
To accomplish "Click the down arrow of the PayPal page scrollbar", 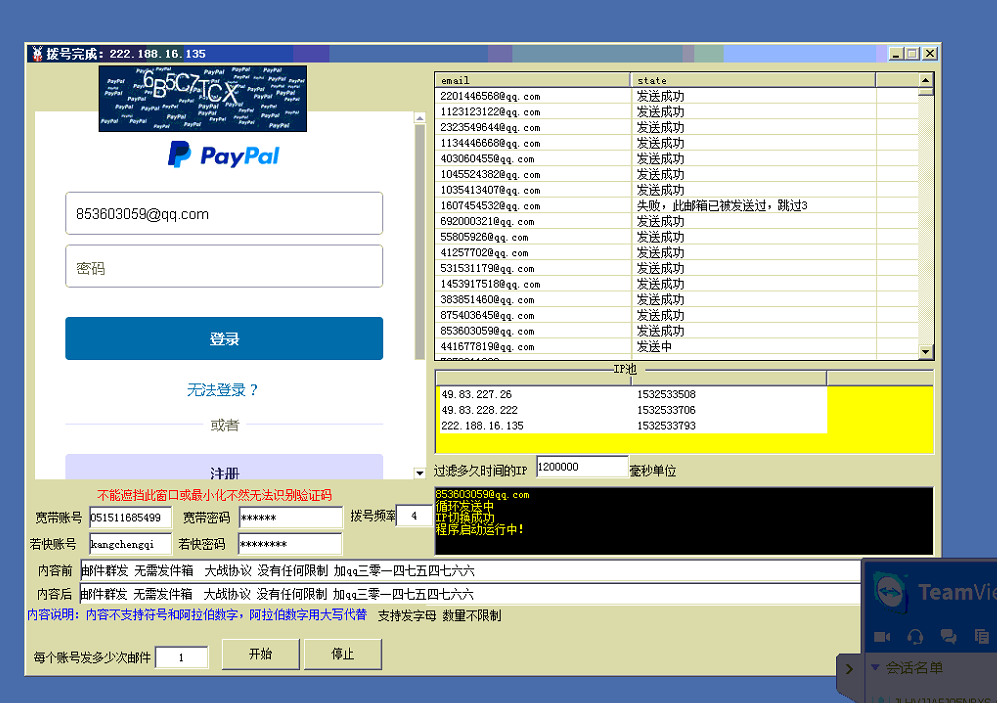I will [420, 473].
